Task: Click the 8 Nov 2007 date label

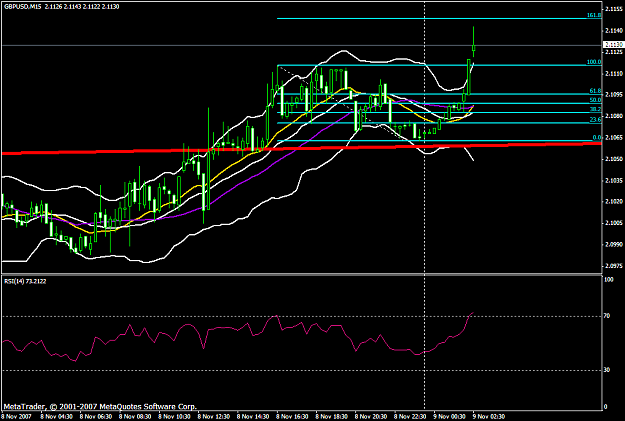Action: pos(16,417)
